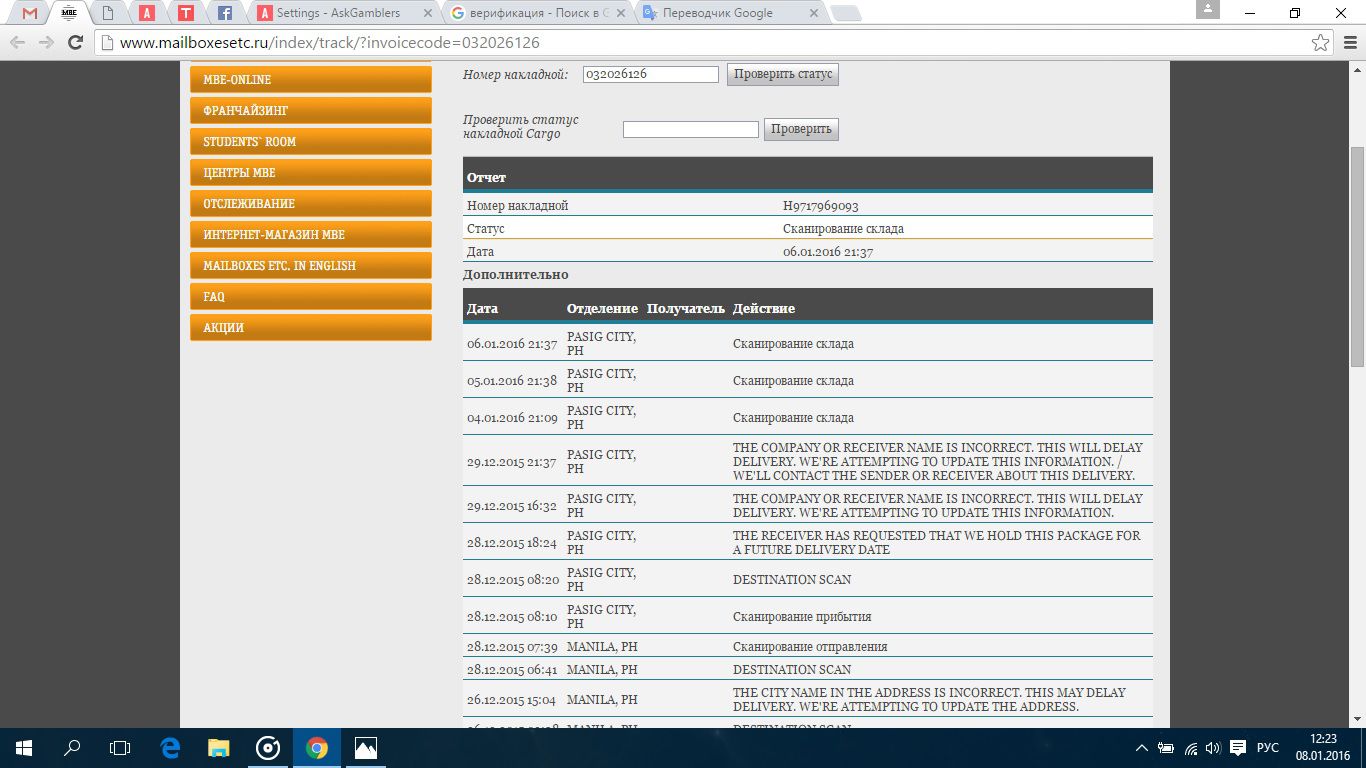Switch to the Gmail pinned tab
The height and width of the screenshot is (768, 1366).
pos(30,13)
